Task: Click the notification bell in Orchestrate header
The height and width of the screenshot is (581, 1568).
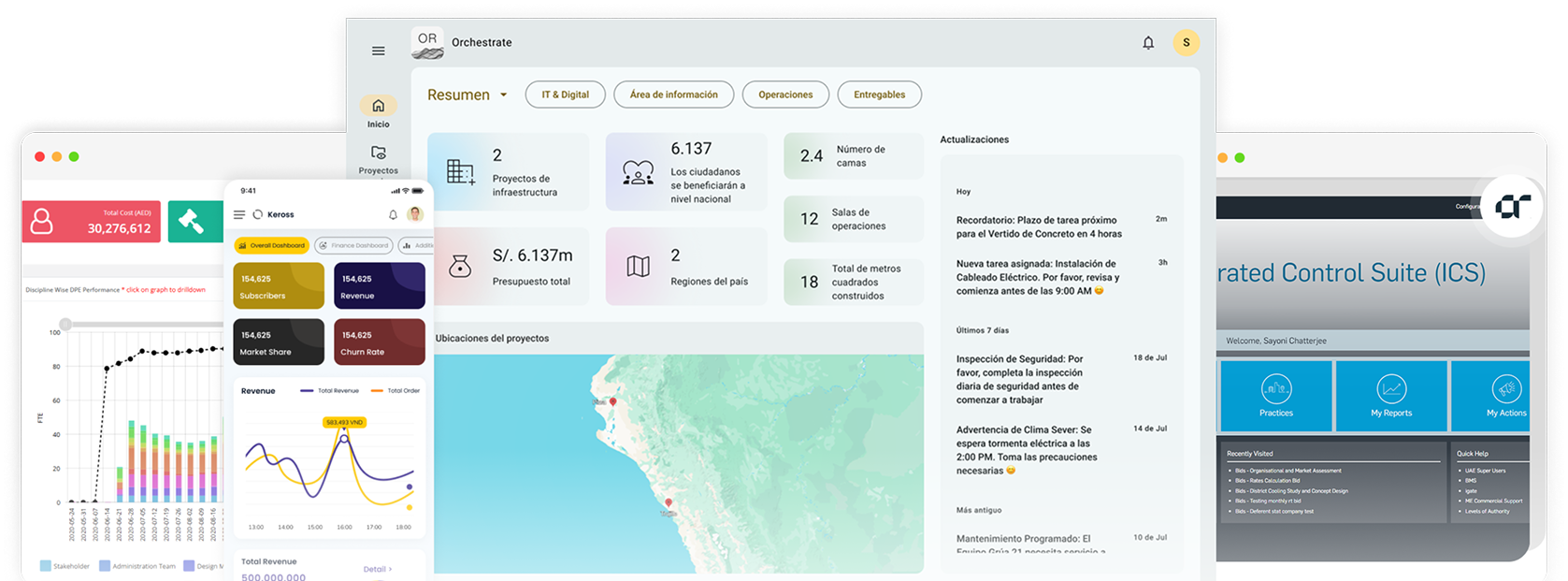Action: [x=1148, y=43]
